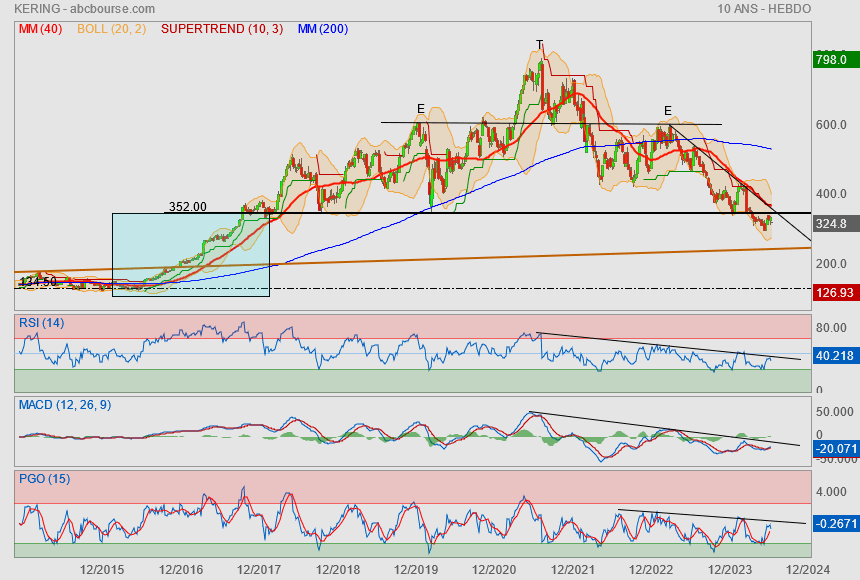Click the red "126.93" price tag
This screenshot has width=860, height=580.
[836, 292]
